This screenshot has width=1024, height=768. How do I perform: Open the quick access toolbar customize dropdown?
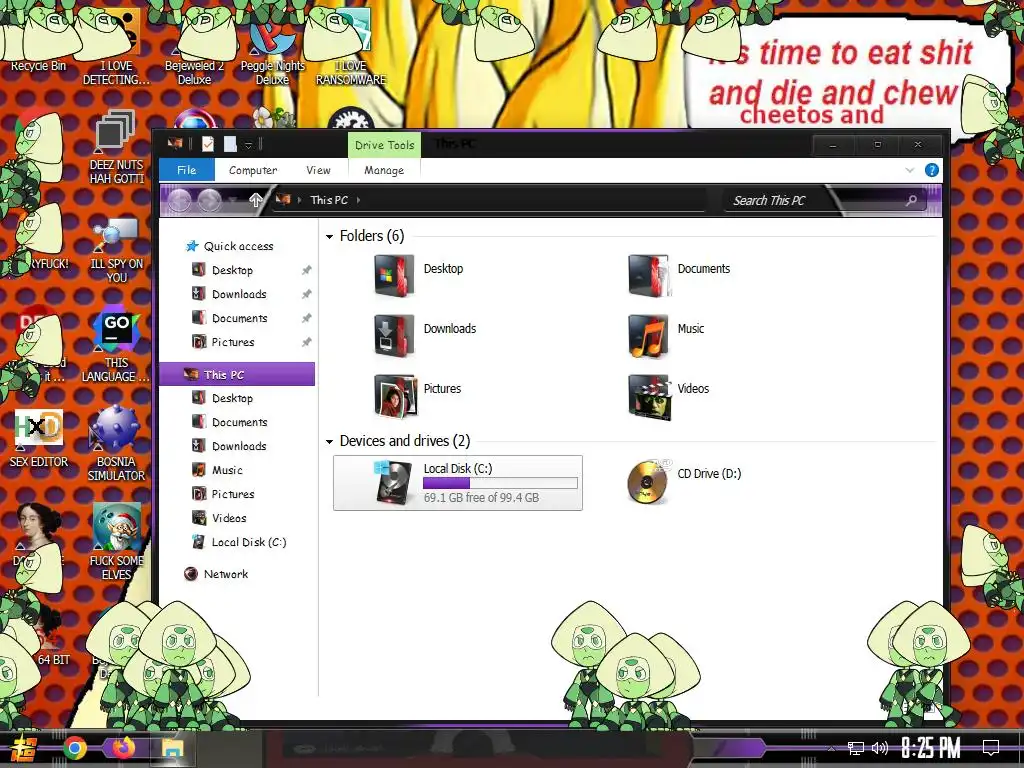(x=249, y=145)
